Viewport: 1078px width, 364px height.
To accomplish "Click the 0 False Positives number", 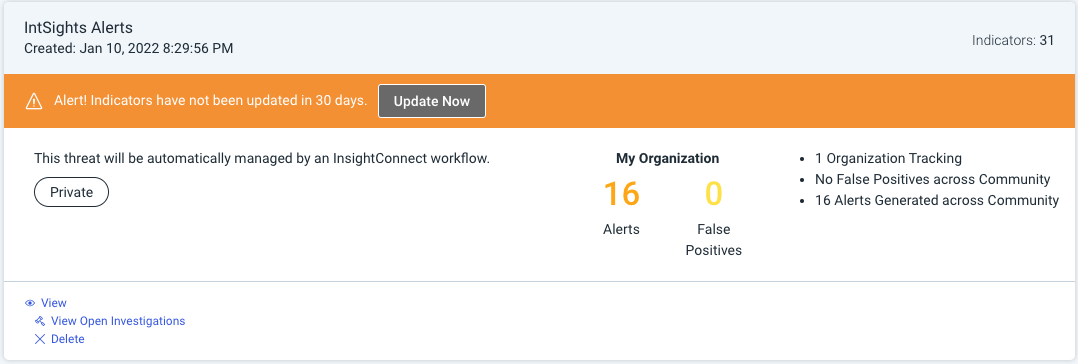I will click(714, 194).
